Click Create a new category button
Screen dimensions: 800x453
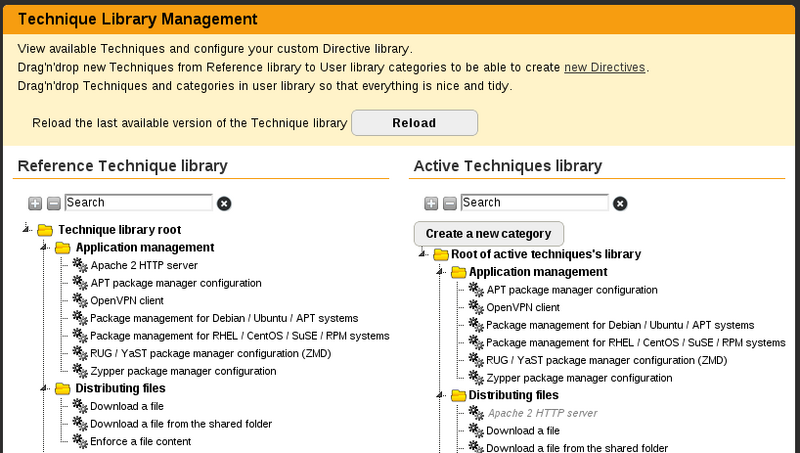[489, 234]
